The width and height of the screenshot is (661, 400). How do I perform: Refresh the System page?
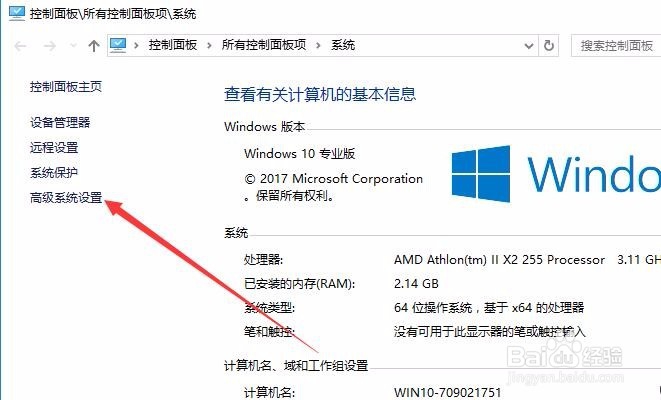(x=548, y=45)
